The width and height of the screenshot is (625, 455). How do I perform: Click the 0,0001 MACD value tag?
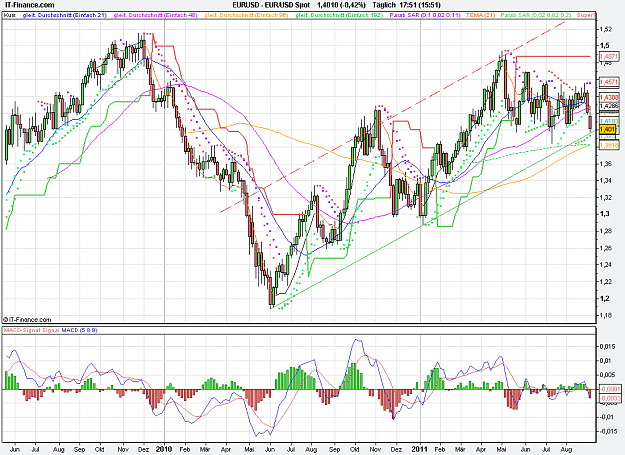pos(609,390)
